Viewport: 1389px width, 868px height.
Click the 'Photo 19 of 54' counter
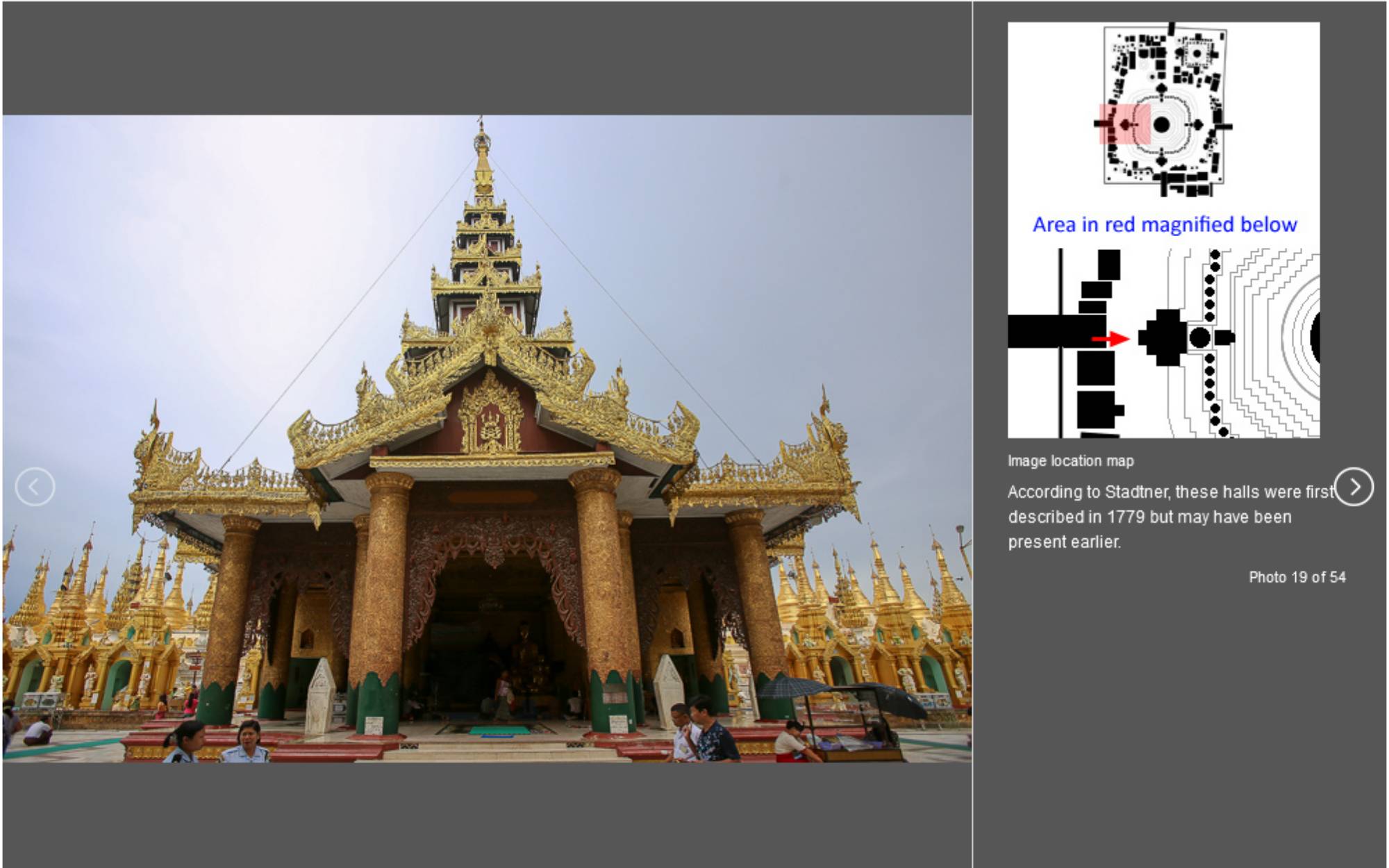point(1297,577)
